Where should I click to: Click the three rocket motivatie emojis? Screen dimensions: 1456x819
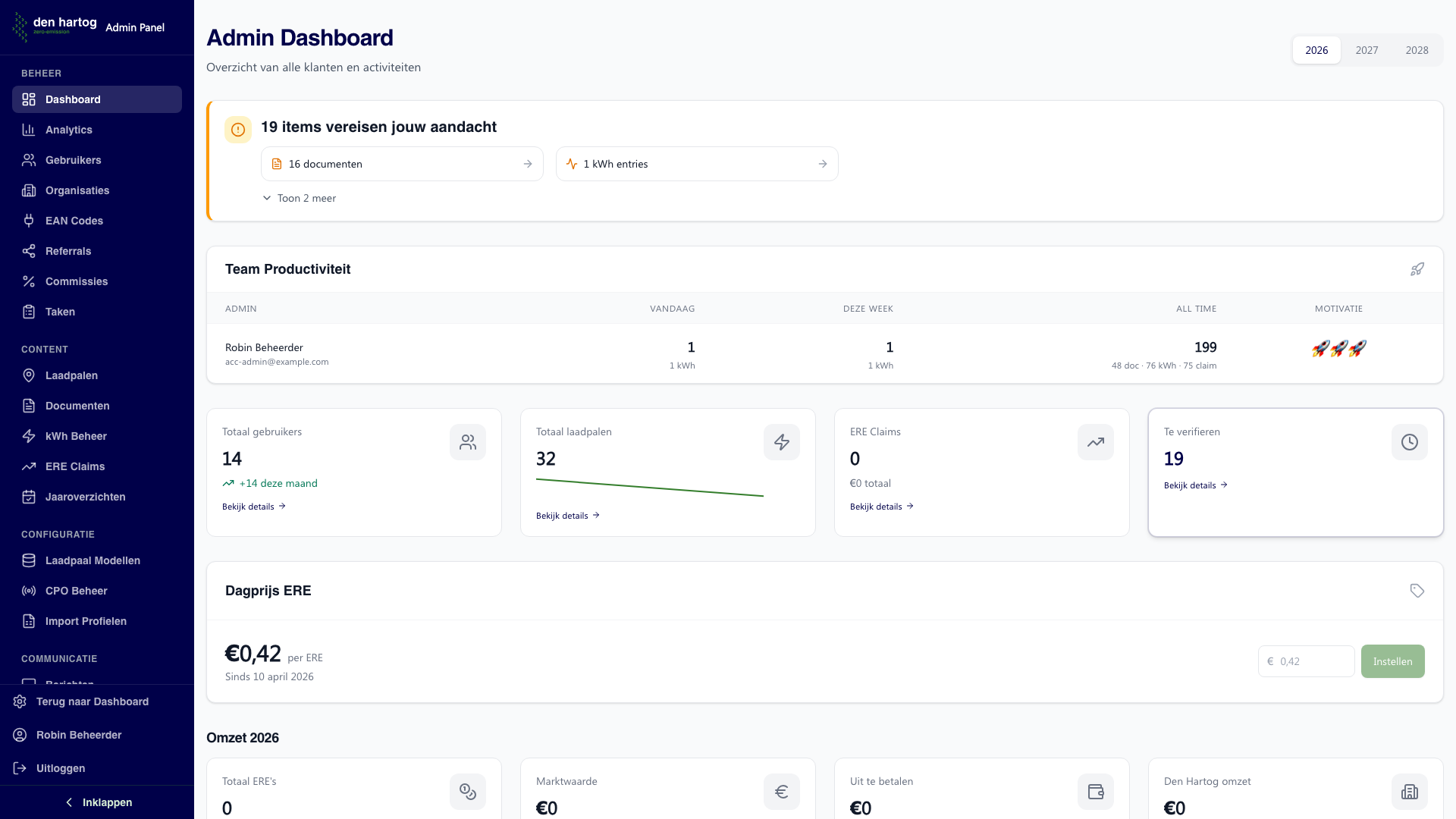point(1339,348)
